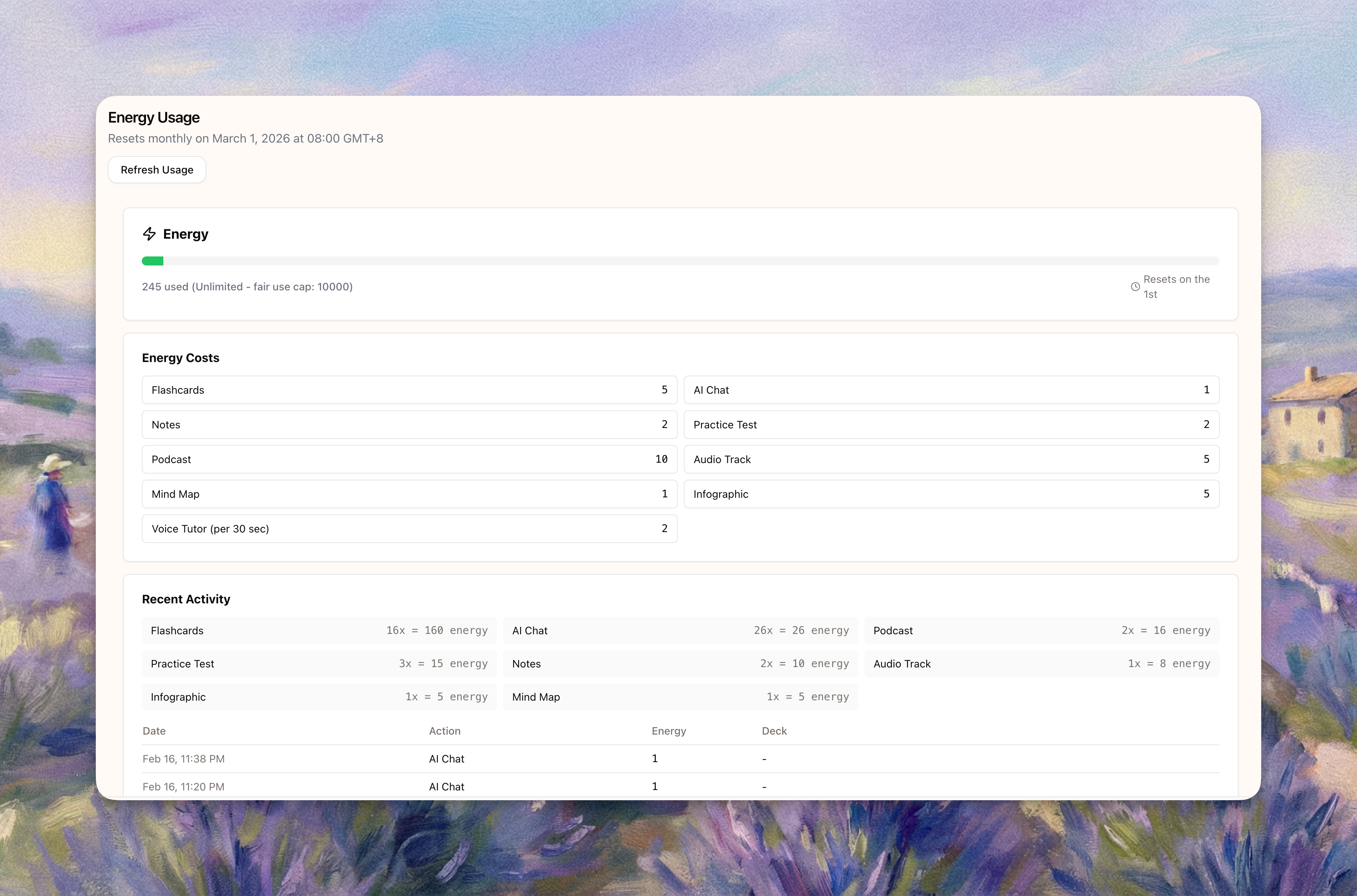Click Flashcards 16x activity summary chip
1357x896 pixels.
(319, 630)
